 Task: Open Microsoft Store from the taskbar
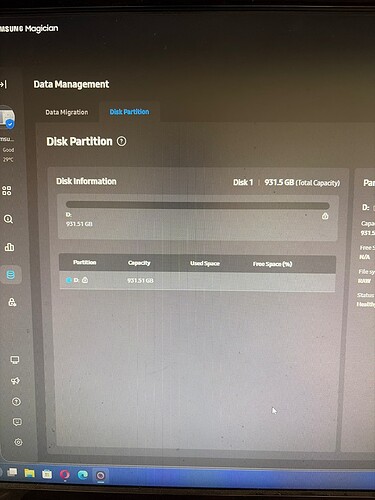tap(47, 474)
